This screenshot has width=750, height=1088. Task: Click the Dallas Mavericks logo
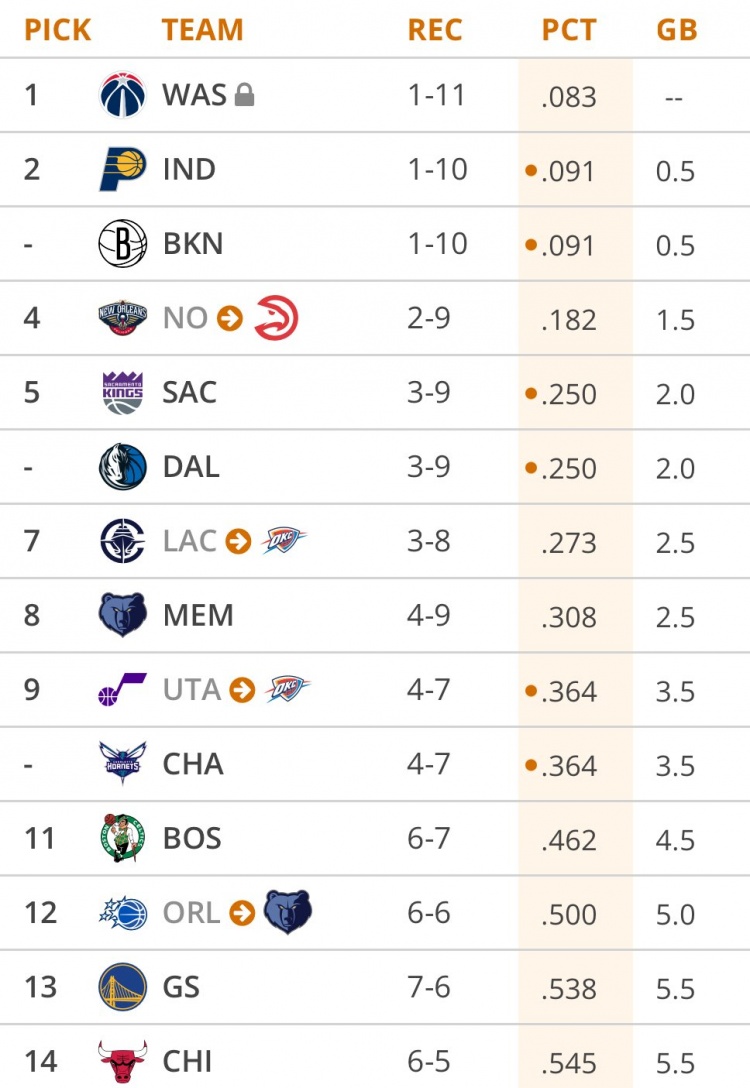pyautogui.click(x=123, y=467)
